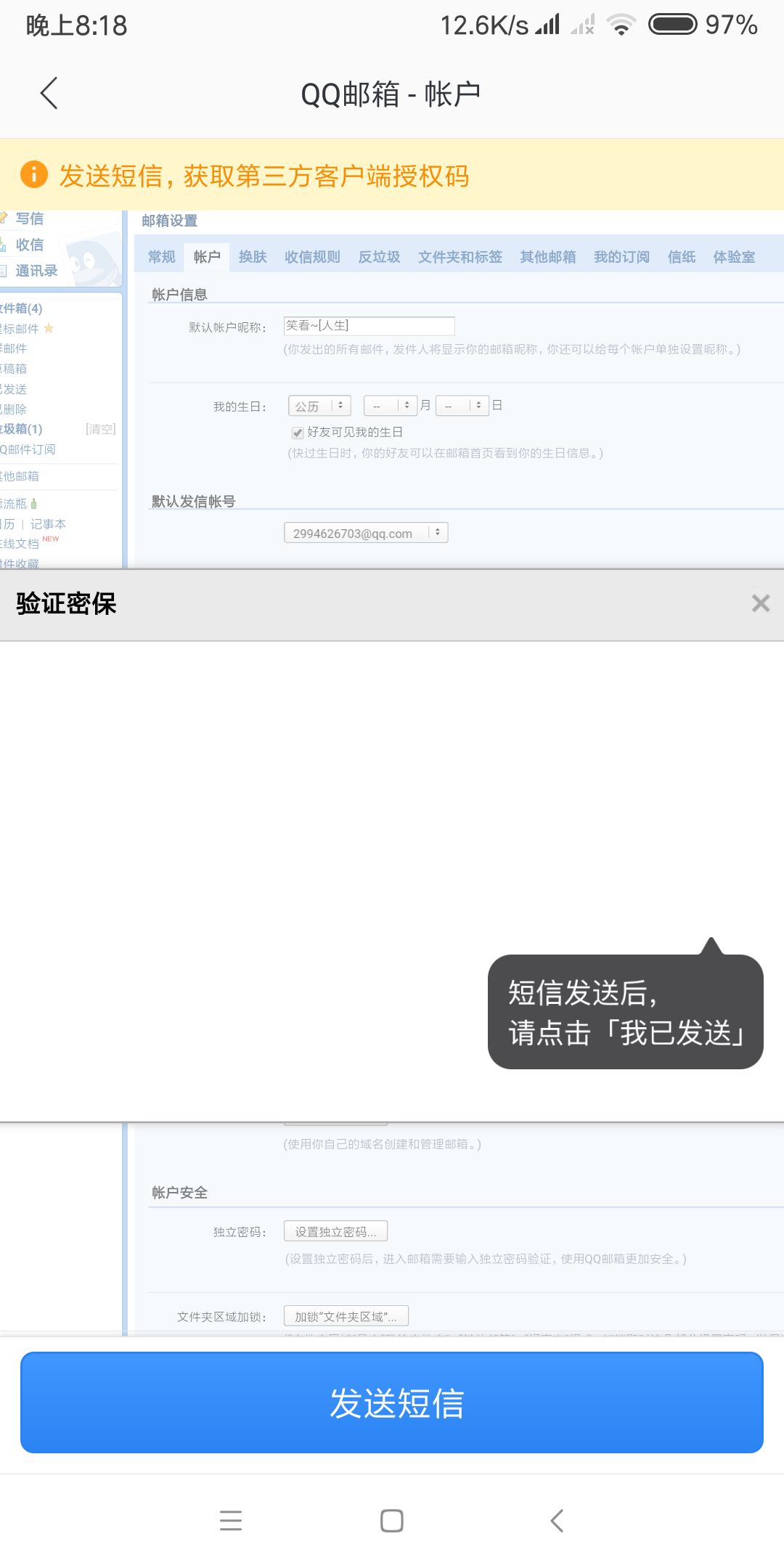784x1568 pixels.
Task: Tap the orange info icon in the banner
Action: pos(33,174)
